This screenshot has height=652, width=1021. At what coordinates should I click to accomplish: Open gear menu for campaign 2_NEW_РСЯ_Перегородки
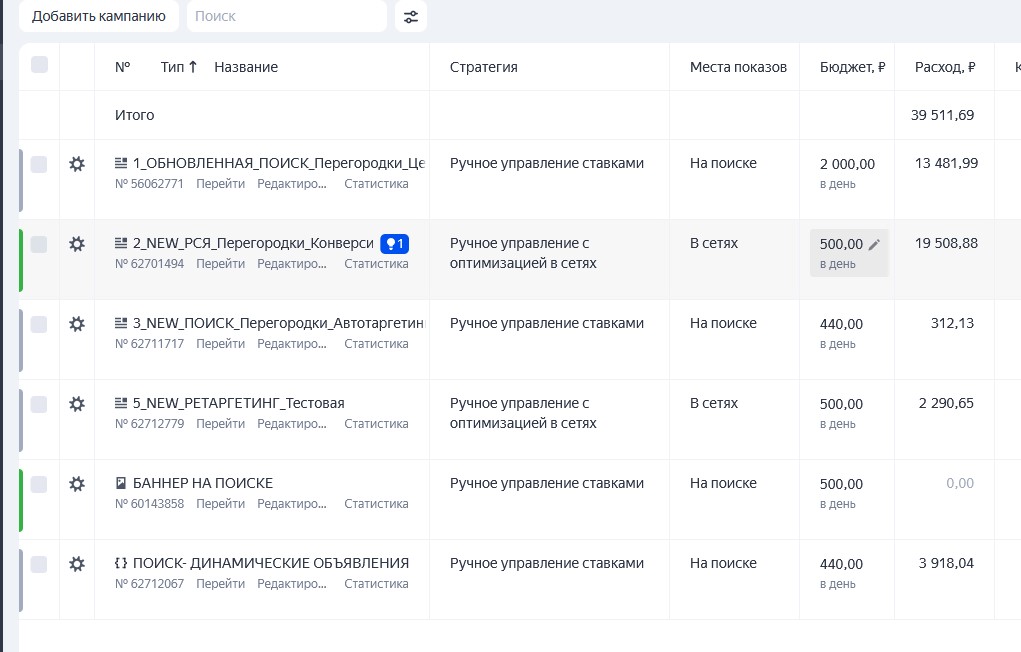[x=77, y=244]
